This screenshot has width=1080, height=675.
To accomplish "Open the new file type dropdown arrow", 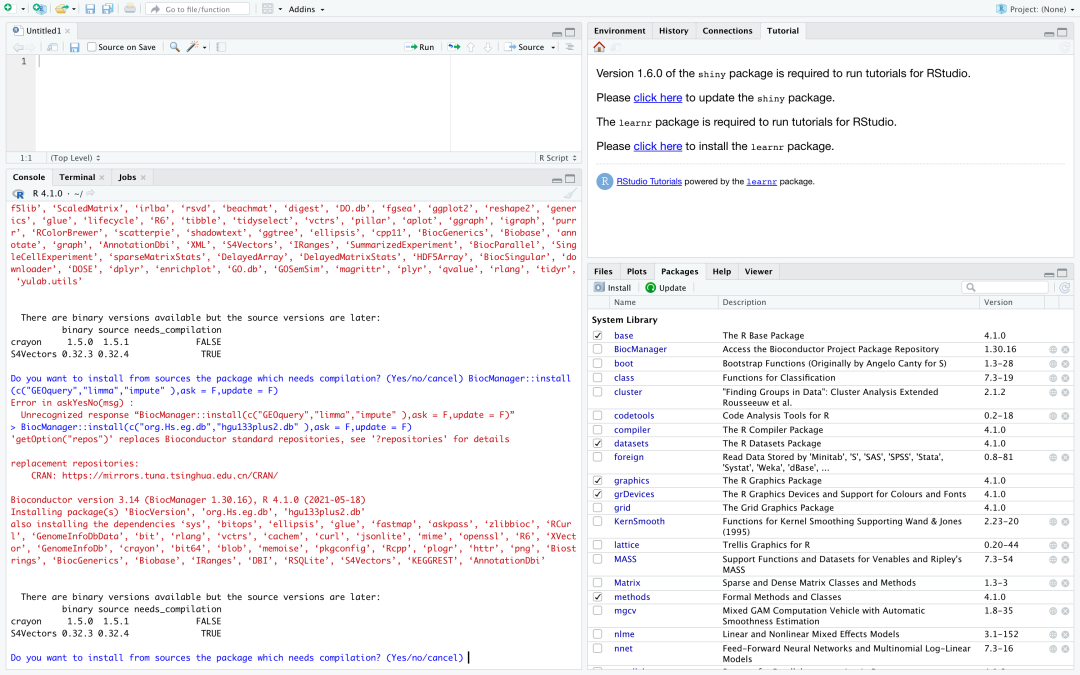I will 23,9.
